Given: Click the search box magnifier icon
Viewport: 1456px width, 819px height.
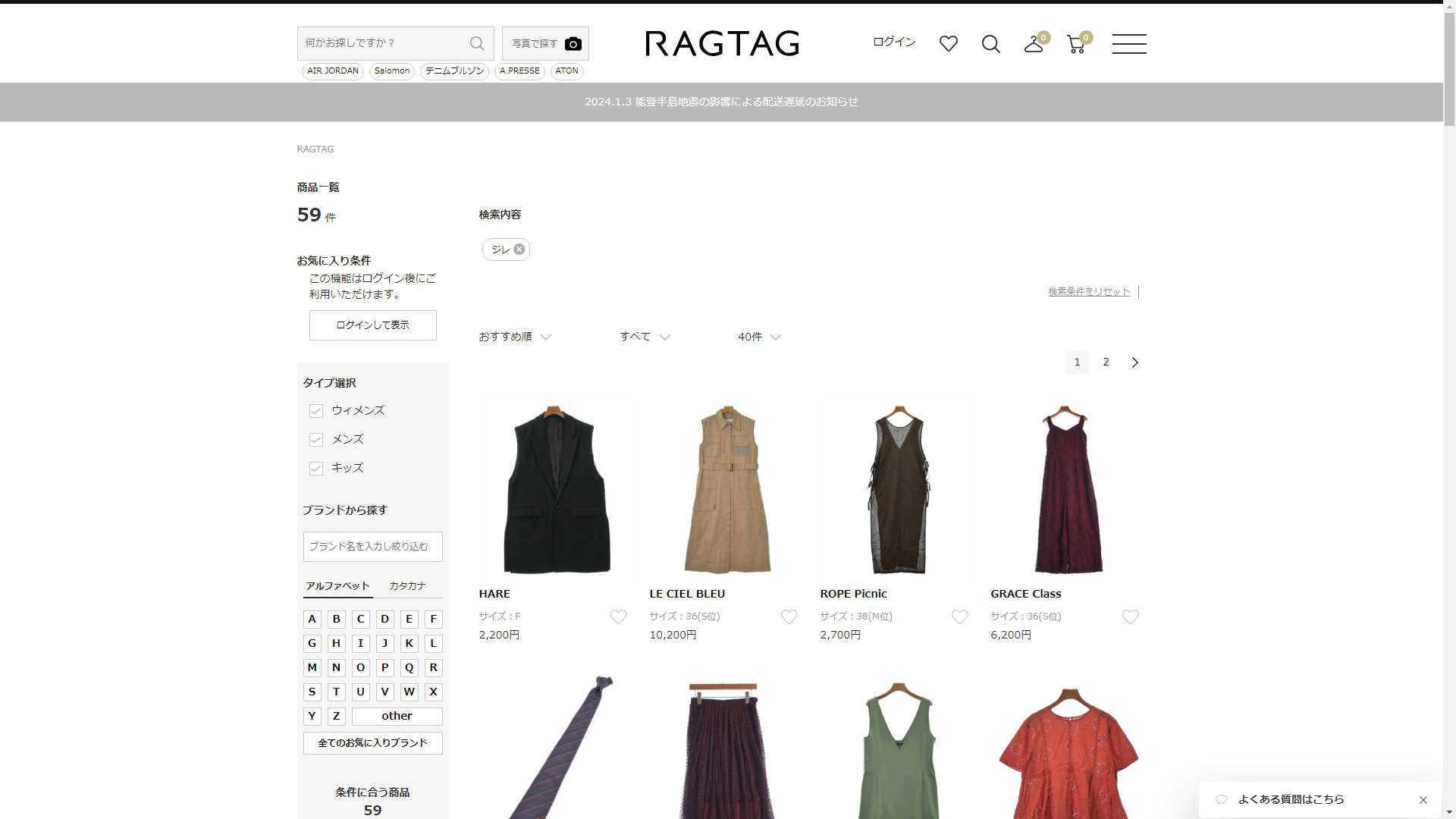Looking at the screenshot, I should (476, 43).
